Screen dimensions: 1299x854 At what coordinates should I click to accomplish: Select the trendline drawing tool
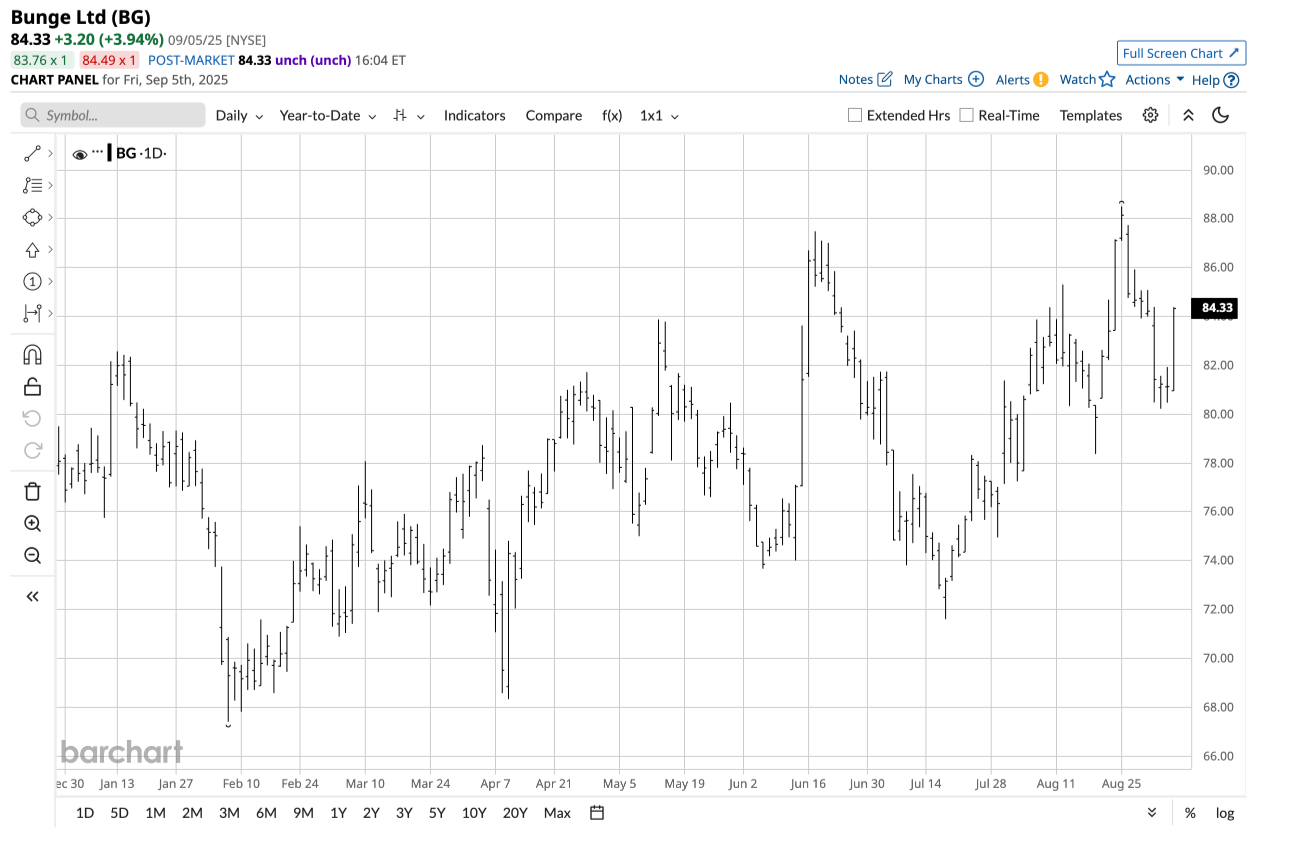coord(30,153)
